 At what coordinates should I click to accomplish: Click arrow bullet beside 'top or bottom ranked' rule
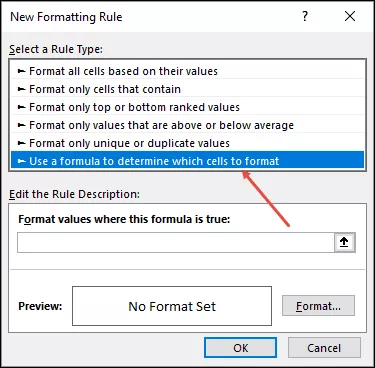coord(21,107)
